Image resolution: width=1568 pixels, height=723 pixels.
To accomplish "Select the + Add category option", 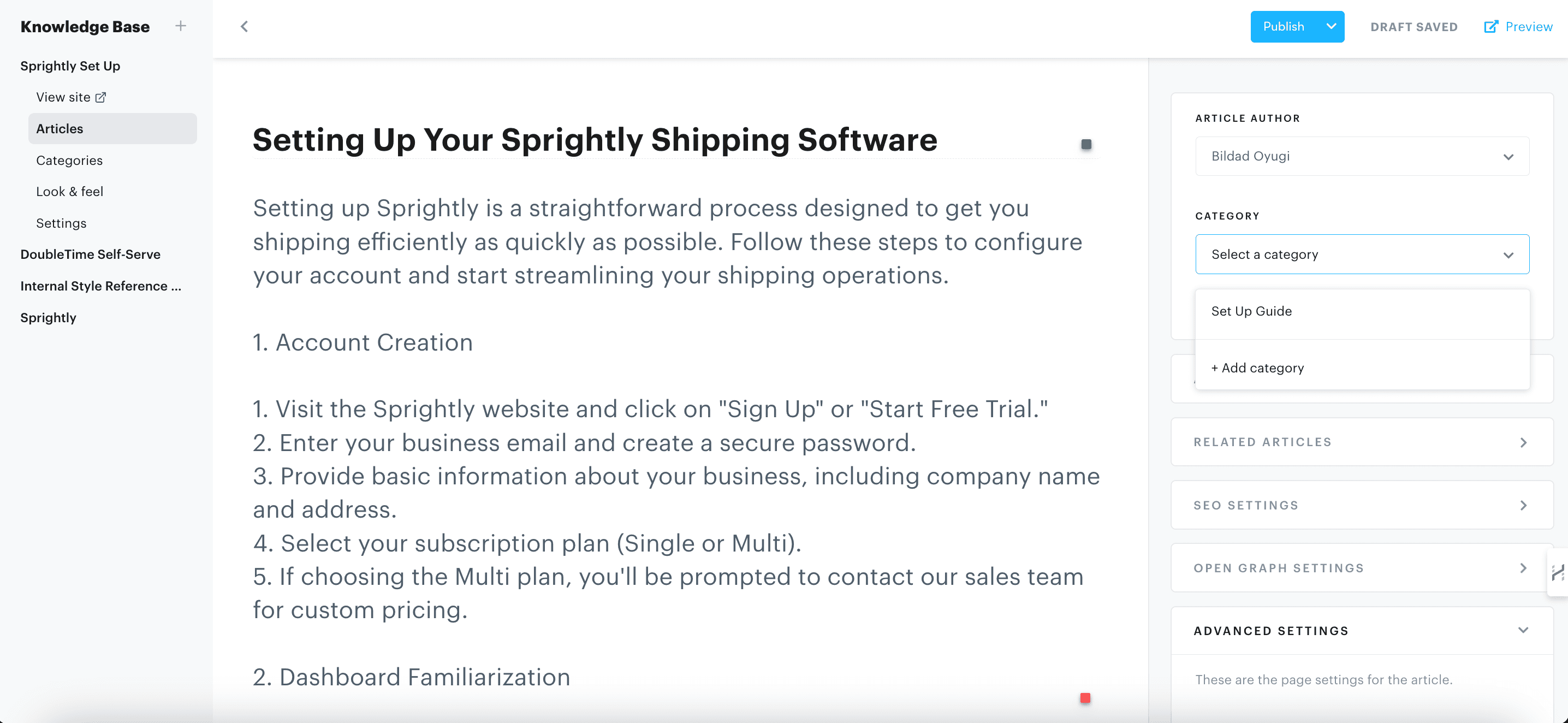I will (x=1257, y=368).
